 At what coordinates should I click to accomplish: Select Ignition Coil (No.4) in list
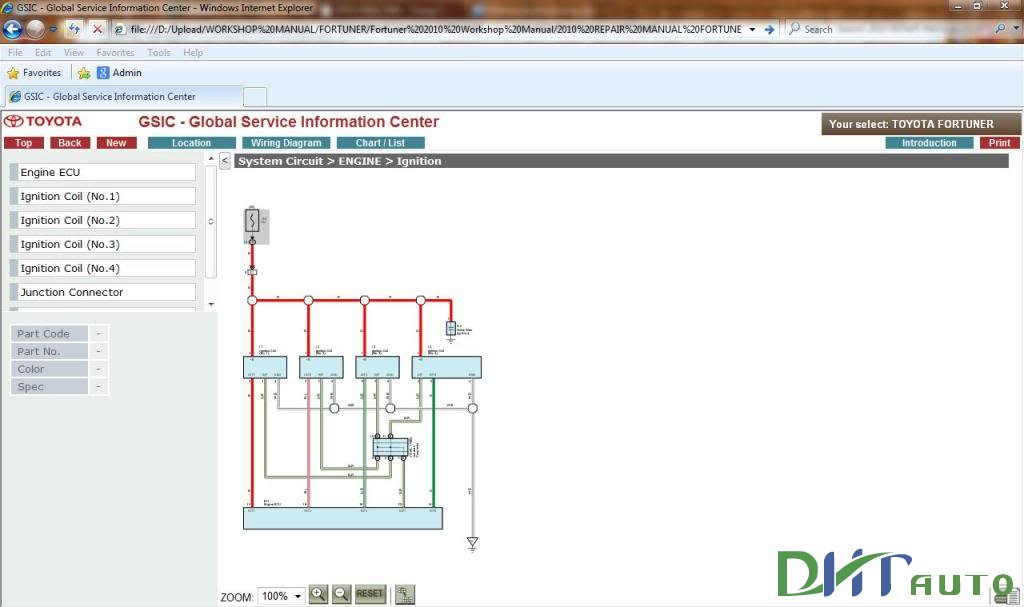103,269
